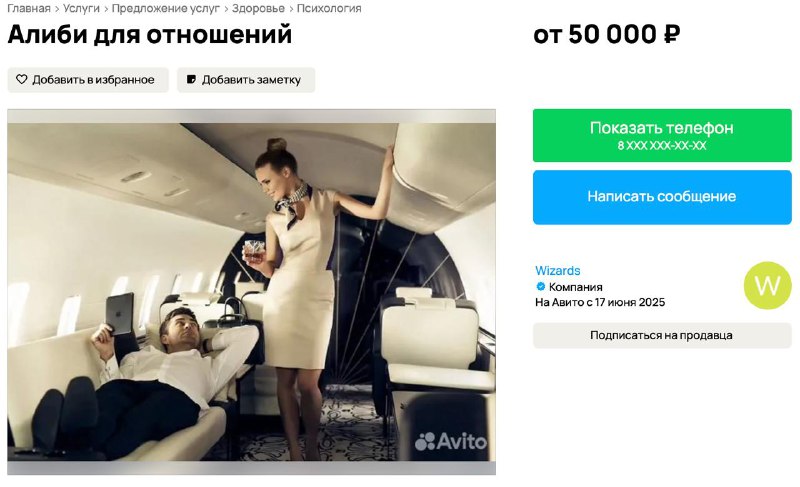The image size is (800, 487).
Task: Click the listing title Алиби для отношений
Action: 150,35
